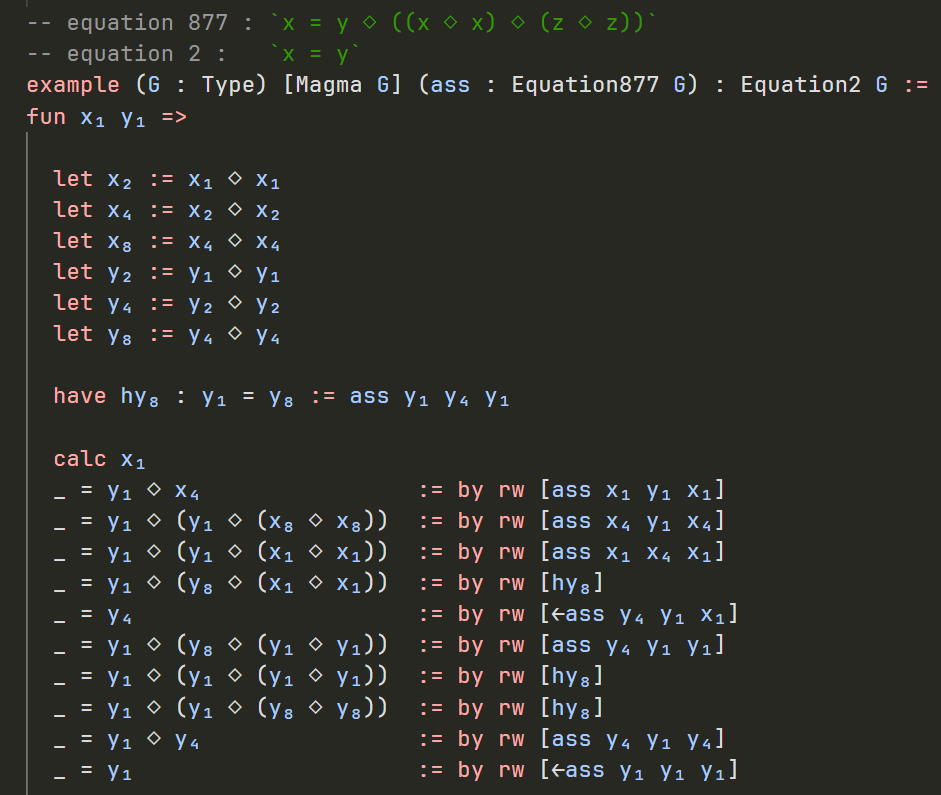Click the 'let y₈ := y₄ ◇ y₄' definition
The width and height of the screenshot is (941, 795).
click(167, 335)
